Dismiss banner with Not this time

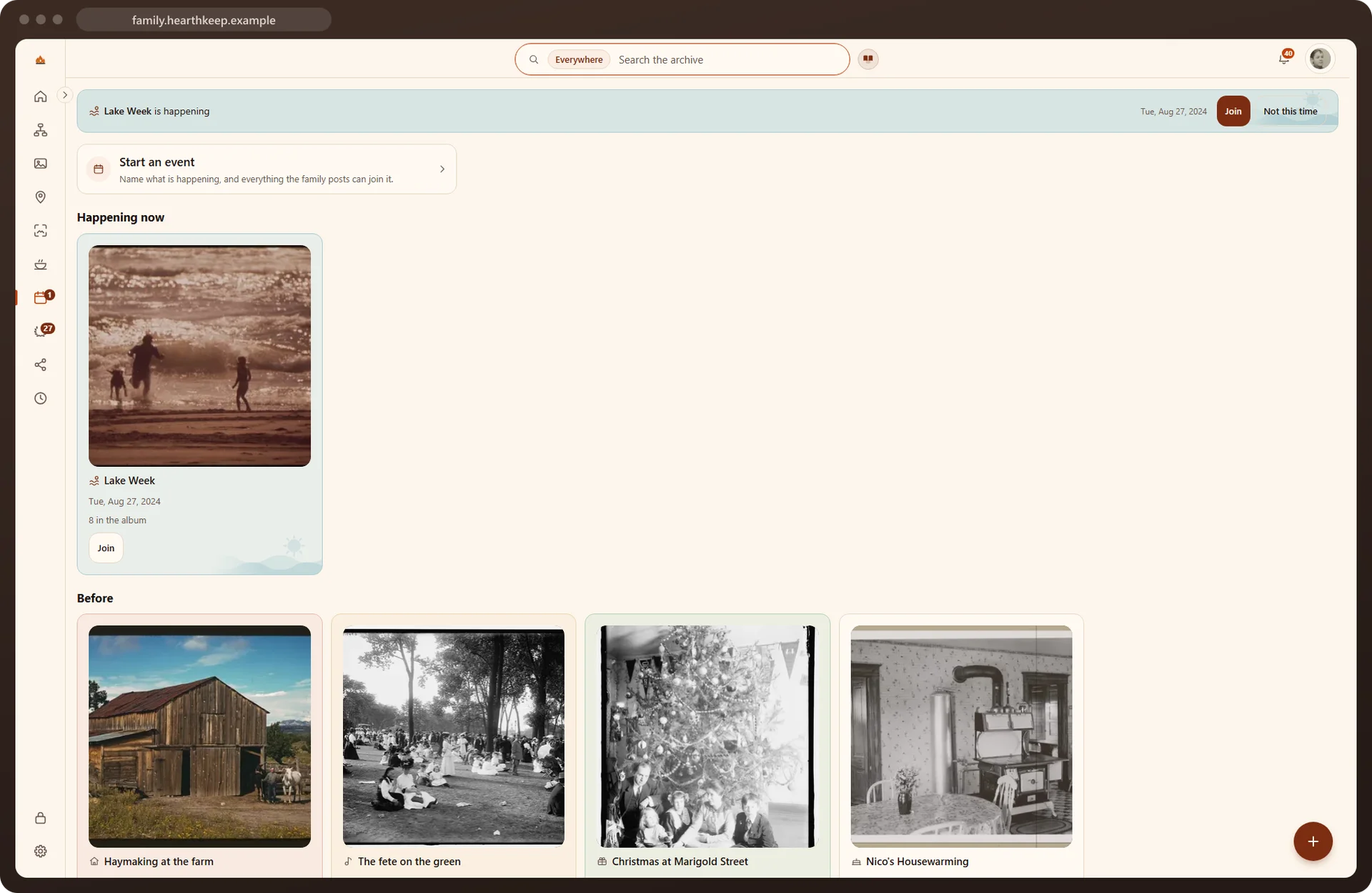pos(1290,112)
